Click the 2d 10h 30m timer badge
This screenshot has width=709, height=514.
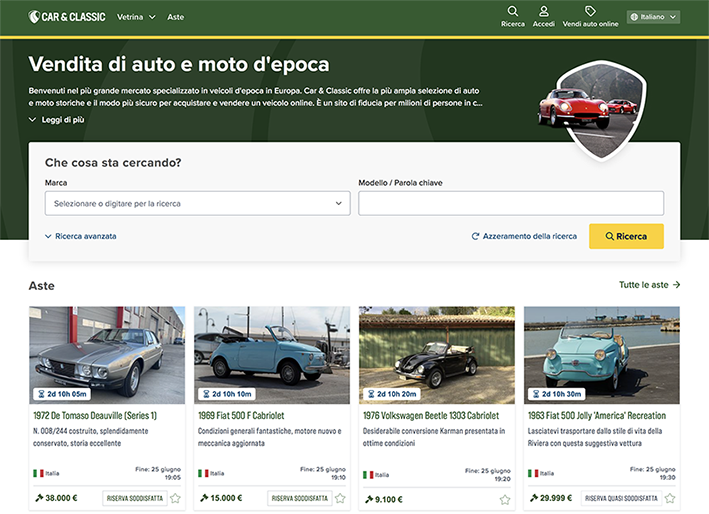click(x=557, y=394)
